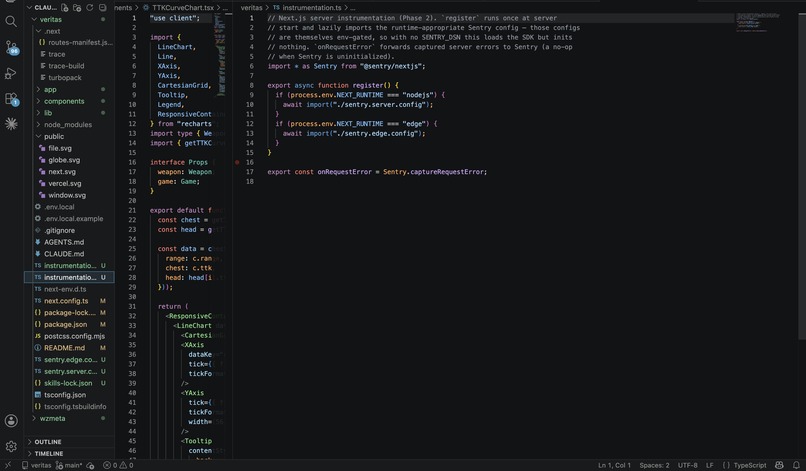Open the Search view in activity bar

point(11,22)
